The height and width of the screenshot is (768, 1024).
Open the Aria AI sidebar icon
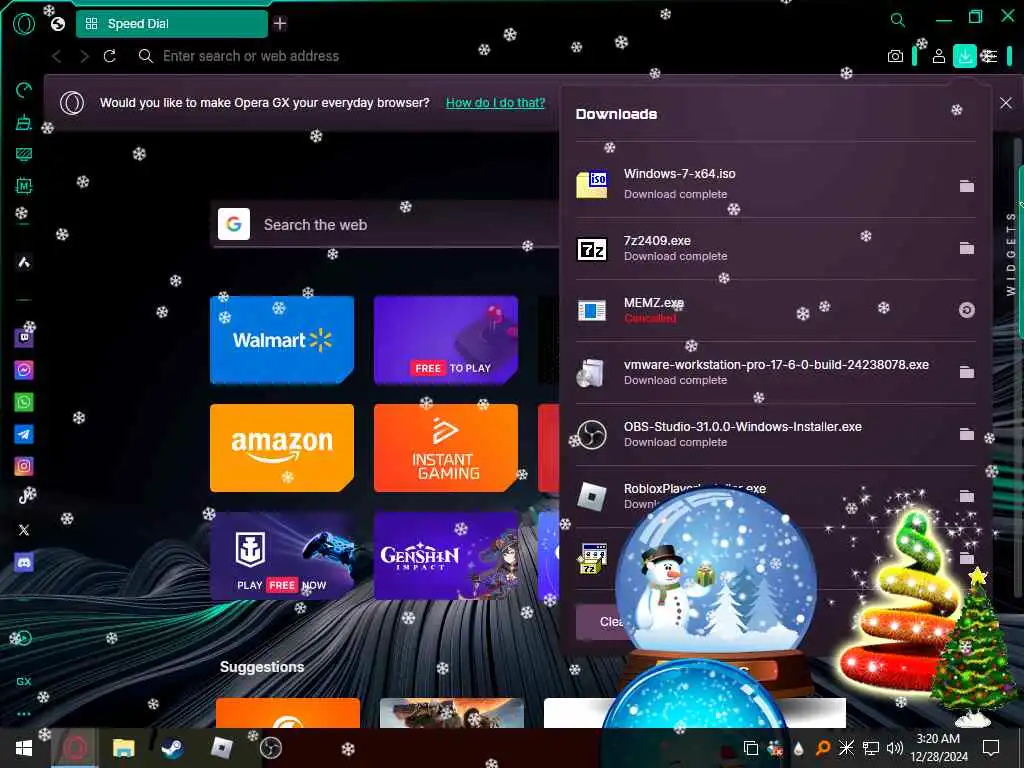pos(24,263)
